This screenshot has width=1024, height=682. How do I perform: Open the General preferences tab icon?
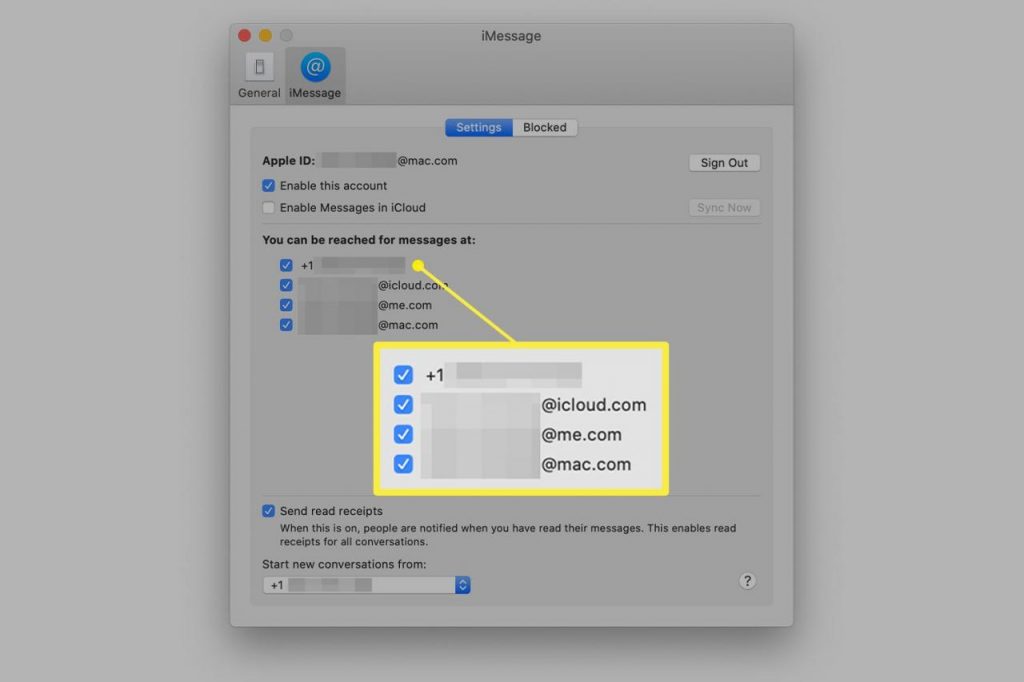tap(259, 67)
